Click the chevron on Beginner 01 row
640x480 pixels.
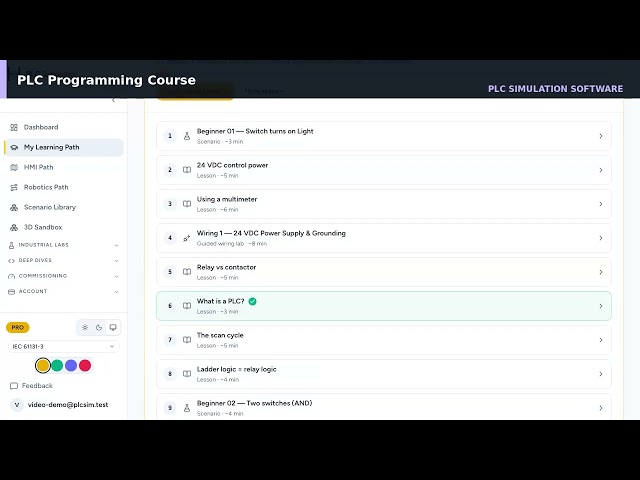click(601, 136)
